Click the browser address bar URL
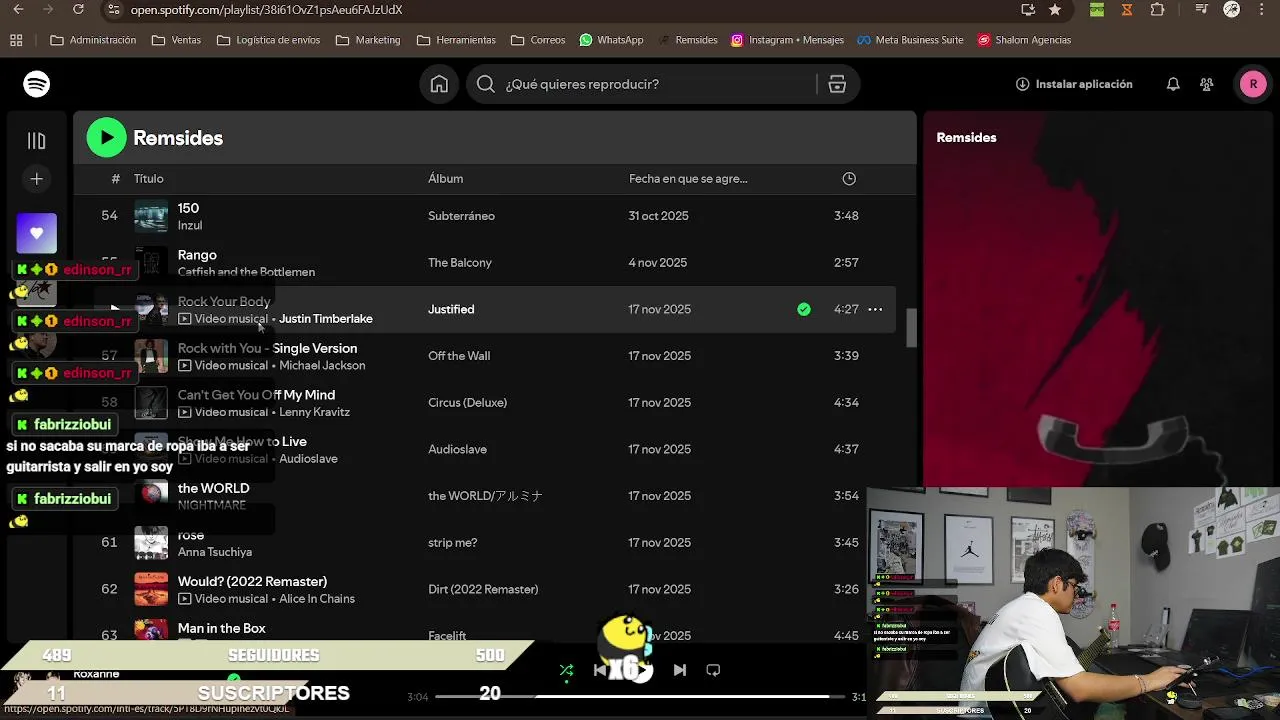Viewport: 1280px width, 720px height. pos(266,10)
